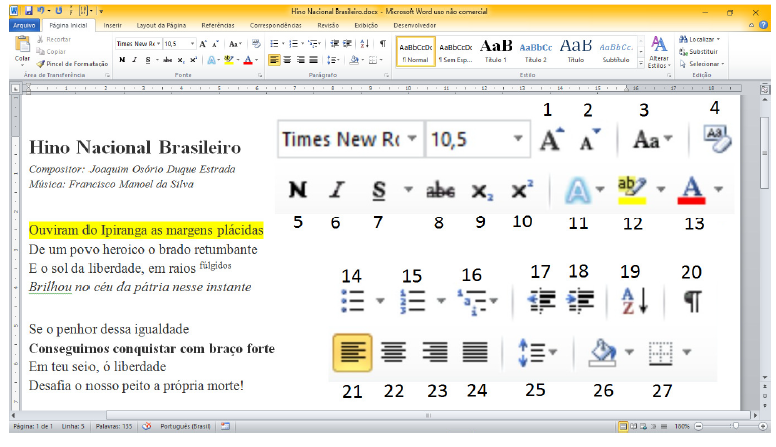Switch to the Correspondências tab
The image size is (776, 447).
tap(276, 25)
